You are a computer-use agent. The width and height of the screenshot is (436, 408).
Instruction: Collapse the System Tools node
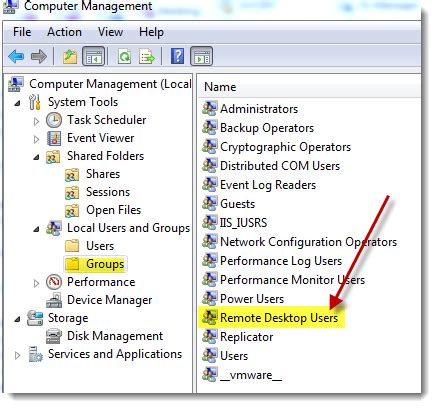tap(18, 103)
